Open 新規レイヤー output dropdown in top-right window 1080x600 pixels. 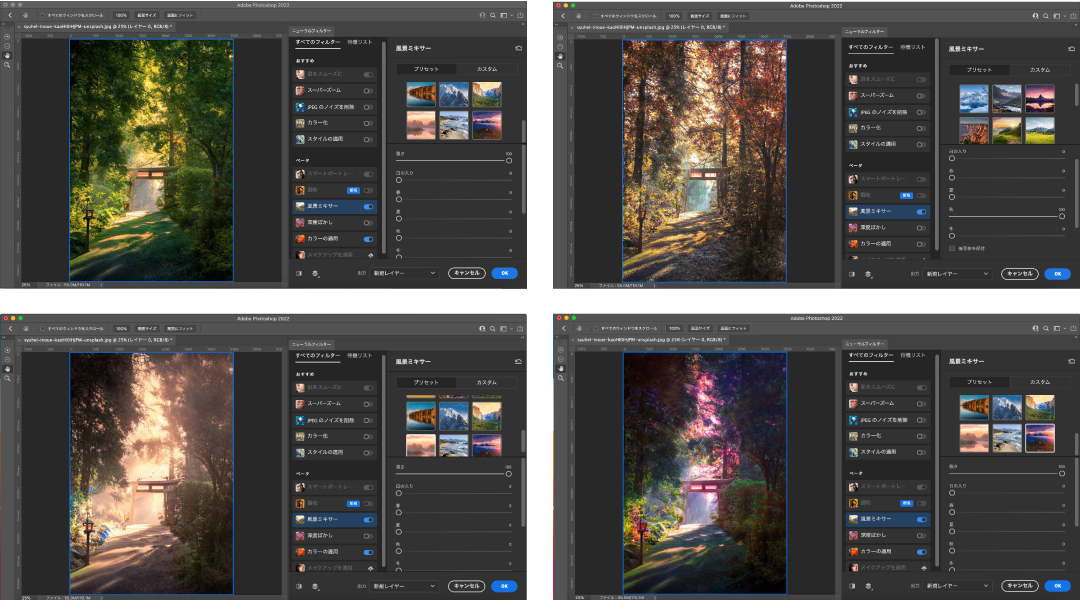click(x=957, y=274)
